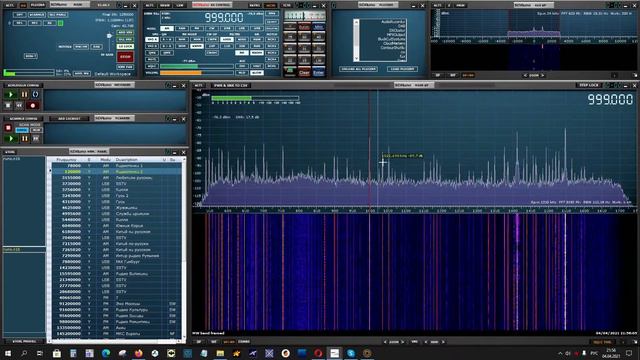The image size is (640, 360).
Task: Pause playback in the Recorder panel
Action: pyautogui.click(x=24, y=95)
